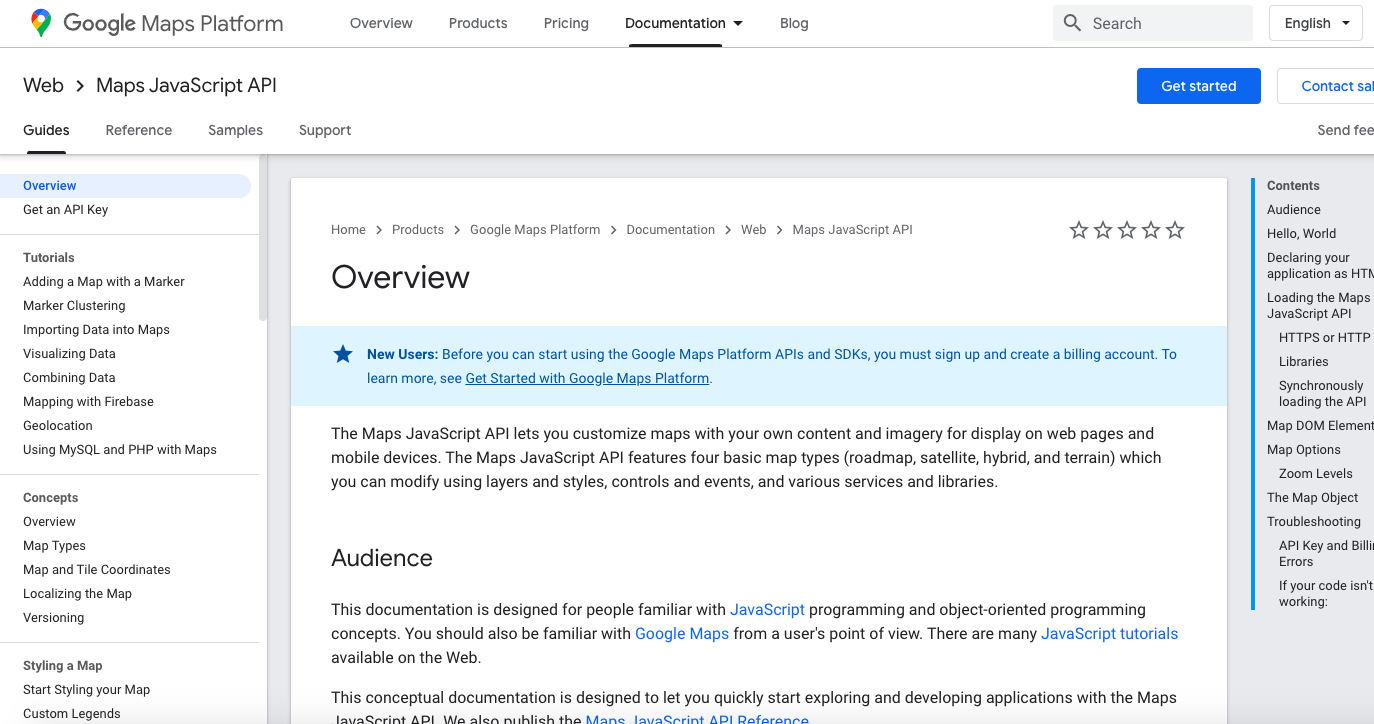
Task: Open Marker Clustering tutorial in sidebar
Action: 74,306
